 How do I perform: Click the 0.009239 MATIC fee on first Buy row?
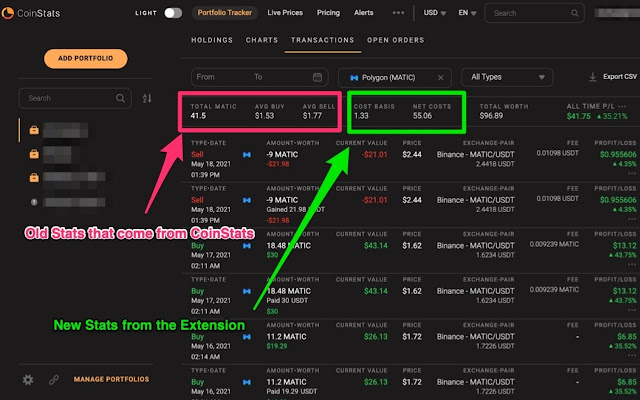click(554, 244)
